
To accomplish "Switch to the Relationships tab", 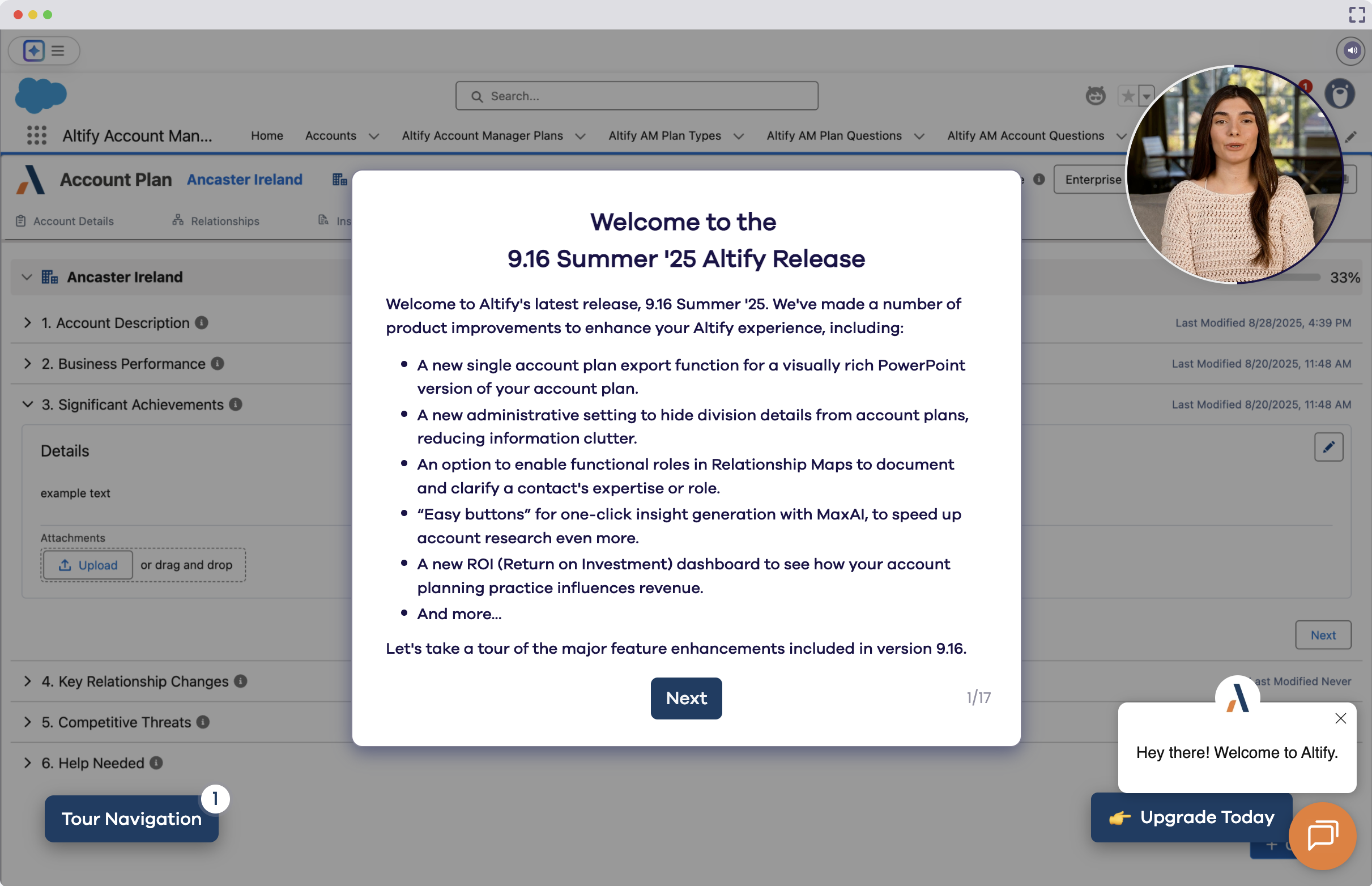I will click(216, 221).
